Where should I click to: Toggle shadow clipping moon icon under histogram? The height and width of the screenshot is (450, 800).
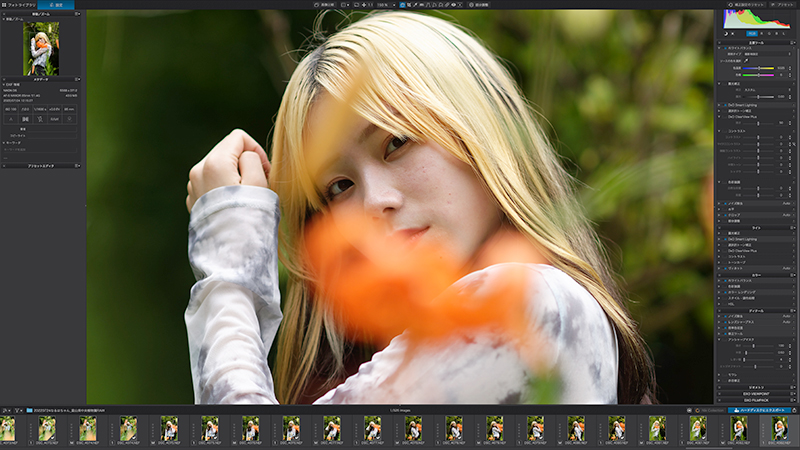pos(726,34)
